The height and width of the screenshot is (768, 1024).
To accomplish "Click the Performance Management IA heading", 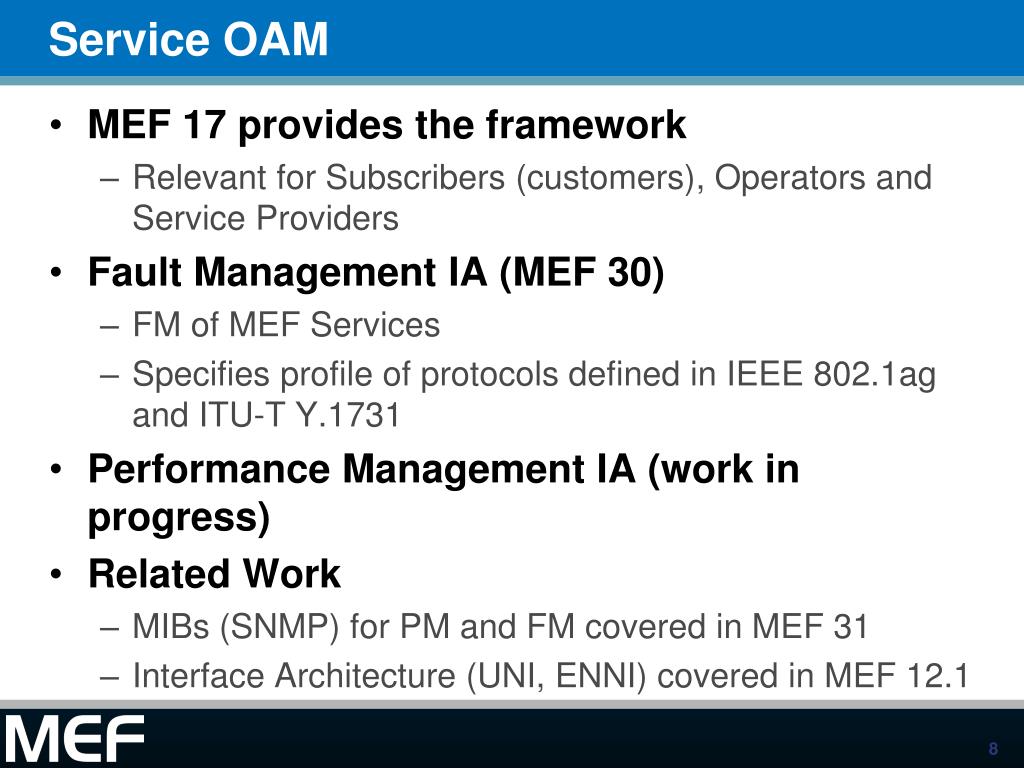I will pyautogui.click(x=443, y=493).
